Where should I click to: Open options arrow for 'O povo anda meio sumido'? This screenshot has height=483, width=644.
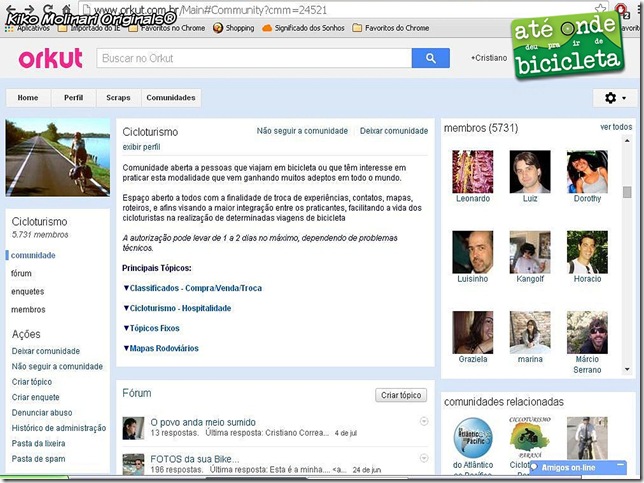424,421
